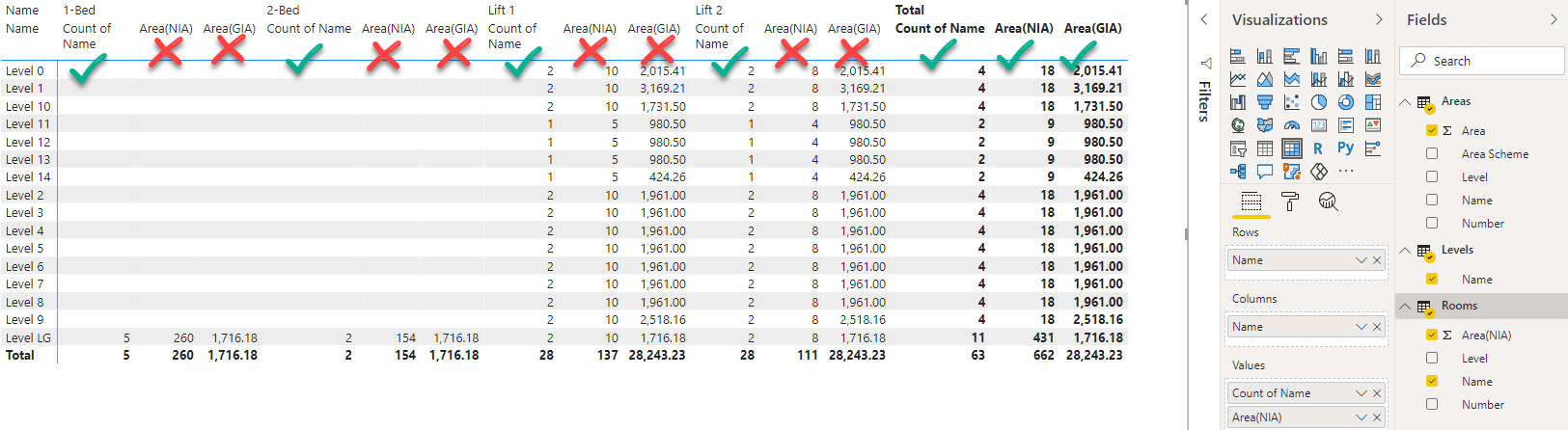This screenshot has width=1568, height=430.
Task: Select the Ribbon chart visual
Action: pos(1373,79)
